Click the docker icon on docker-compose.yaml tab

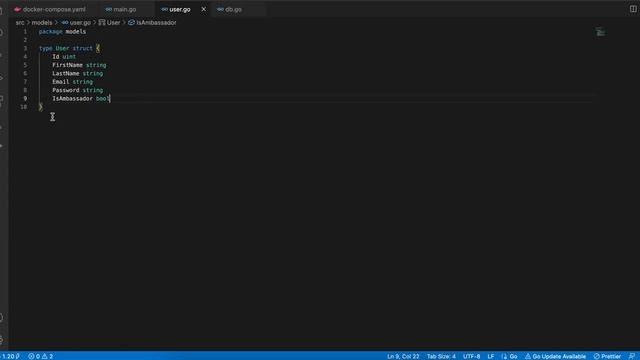pos(17,9)
